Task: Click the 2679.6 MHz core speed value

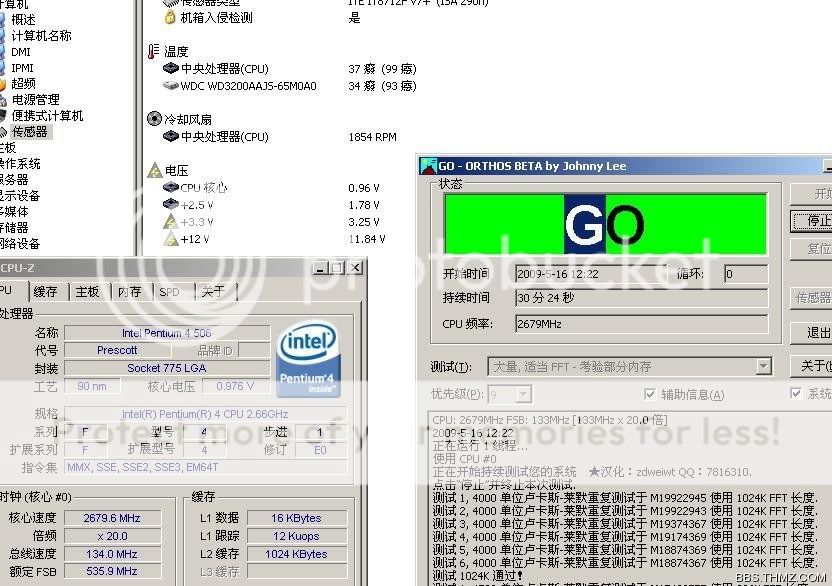Action: click(112, 518)
